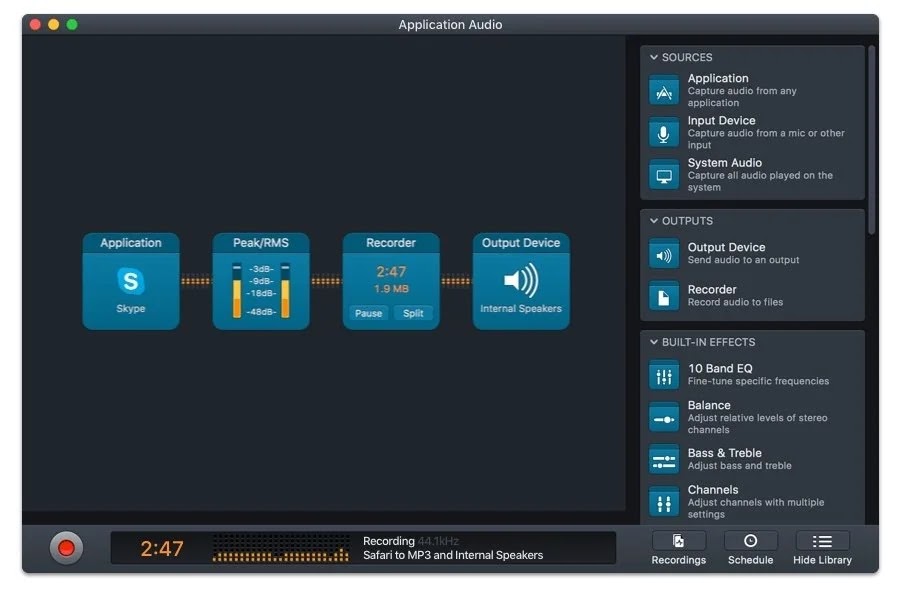Viewport: 900px width, 590px height.
Task: Click the 'Skype' label under the icon
Action: 130,309
